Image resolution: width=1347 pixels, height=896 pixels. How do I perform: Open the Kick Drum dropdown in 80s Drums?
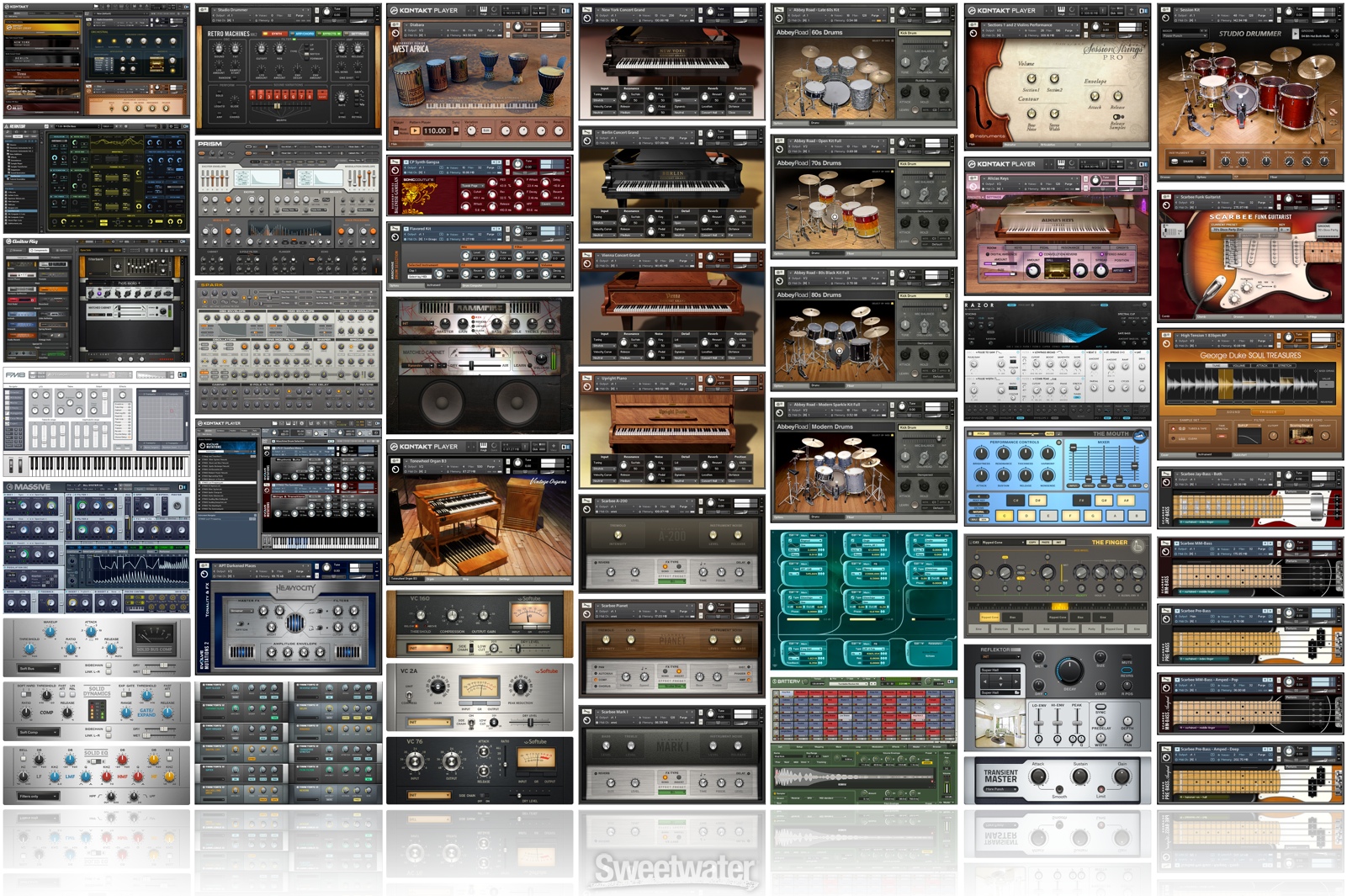tap(925, 295)
